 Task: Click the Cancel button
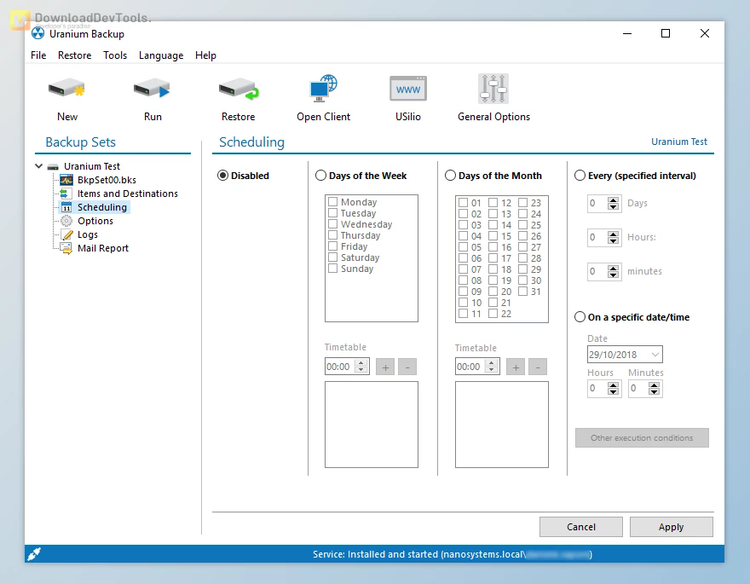581,527
